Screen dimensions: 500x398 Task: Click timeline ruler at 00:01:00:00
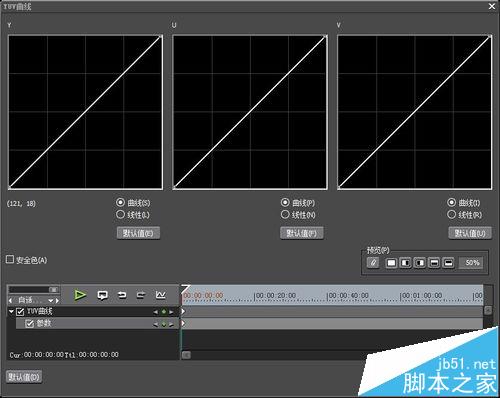click(x=421, y=296)
